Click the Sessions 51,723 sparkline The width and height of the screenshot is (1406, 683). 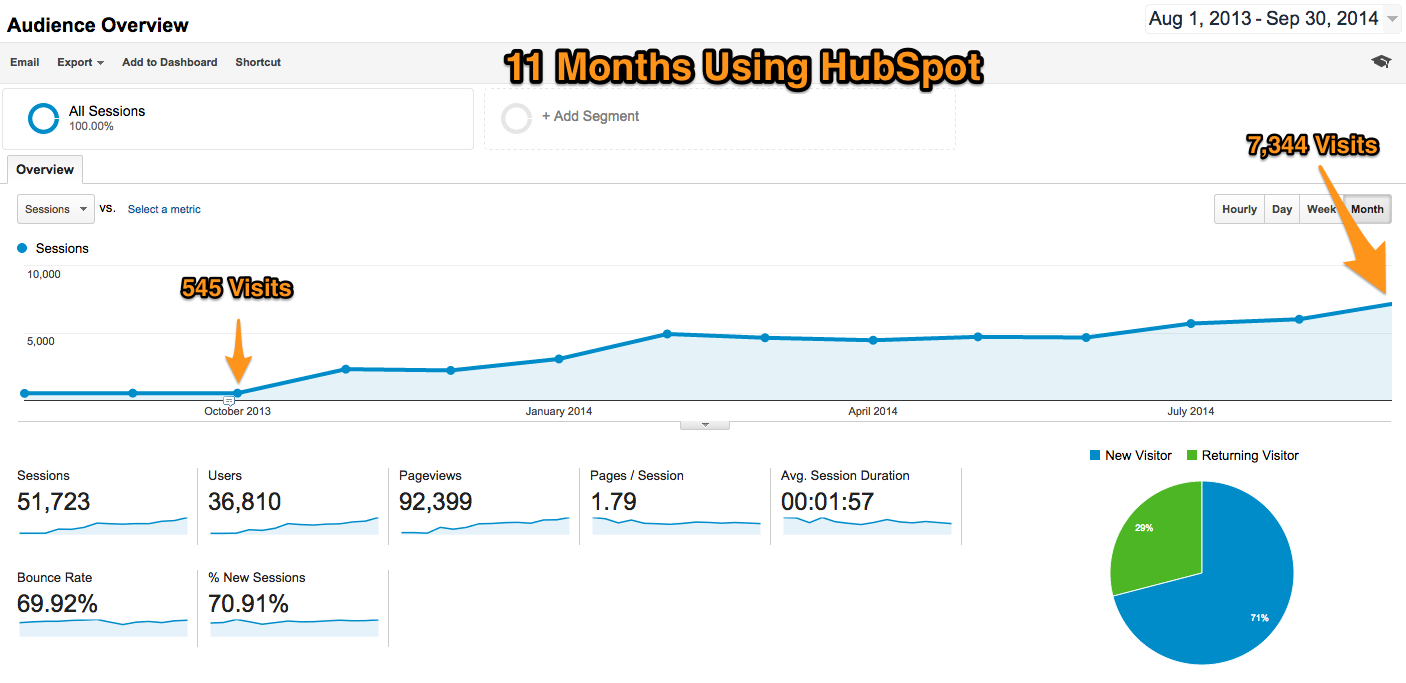[102, 526]
